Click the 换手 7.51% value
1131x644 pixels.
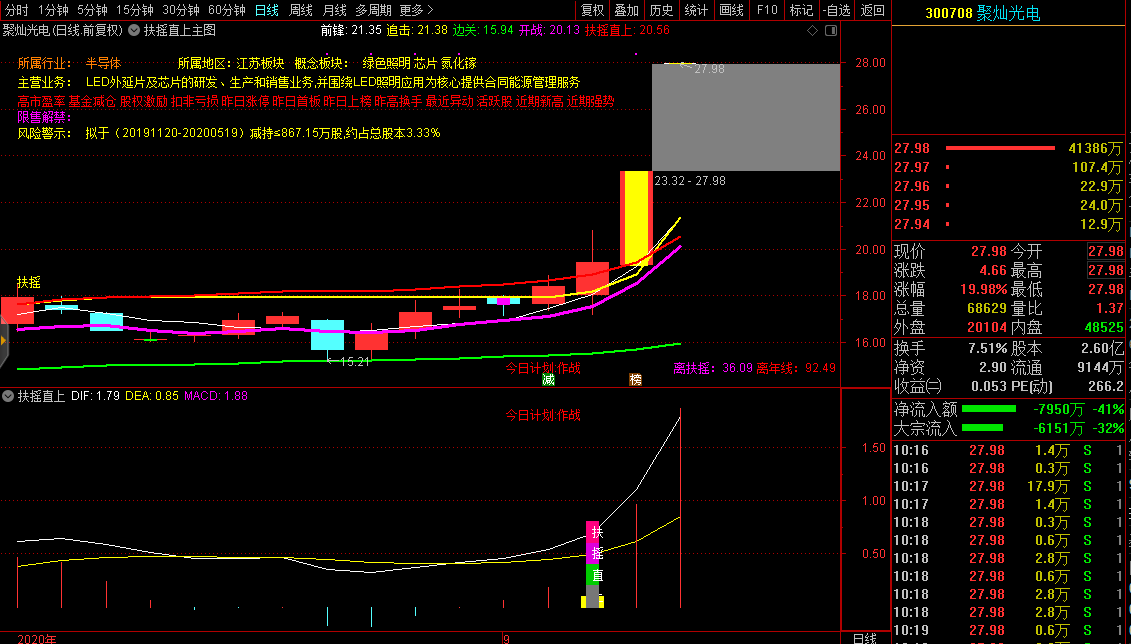987,348
